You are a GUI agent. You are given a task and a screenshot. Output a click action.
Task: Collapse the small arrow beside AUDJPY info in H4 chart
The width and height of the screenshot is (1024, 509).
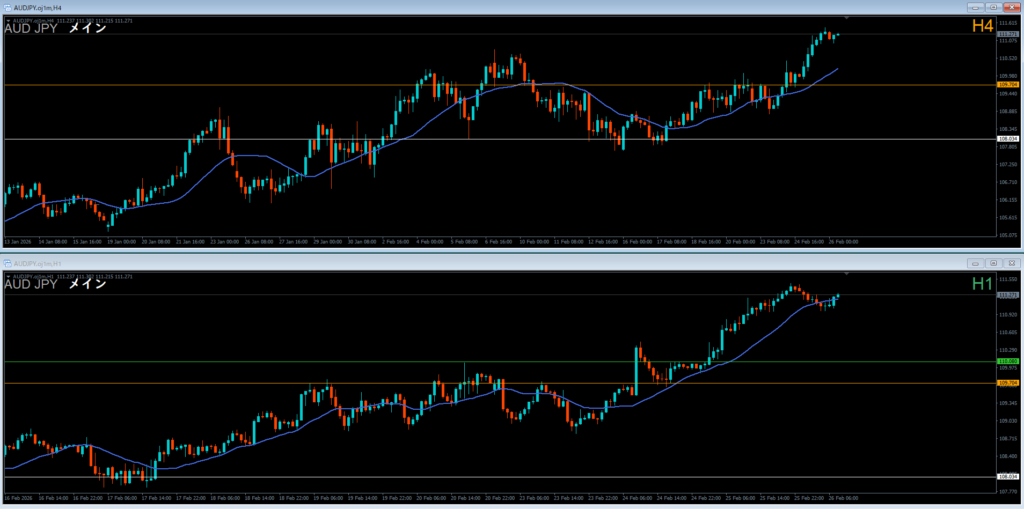8,19
